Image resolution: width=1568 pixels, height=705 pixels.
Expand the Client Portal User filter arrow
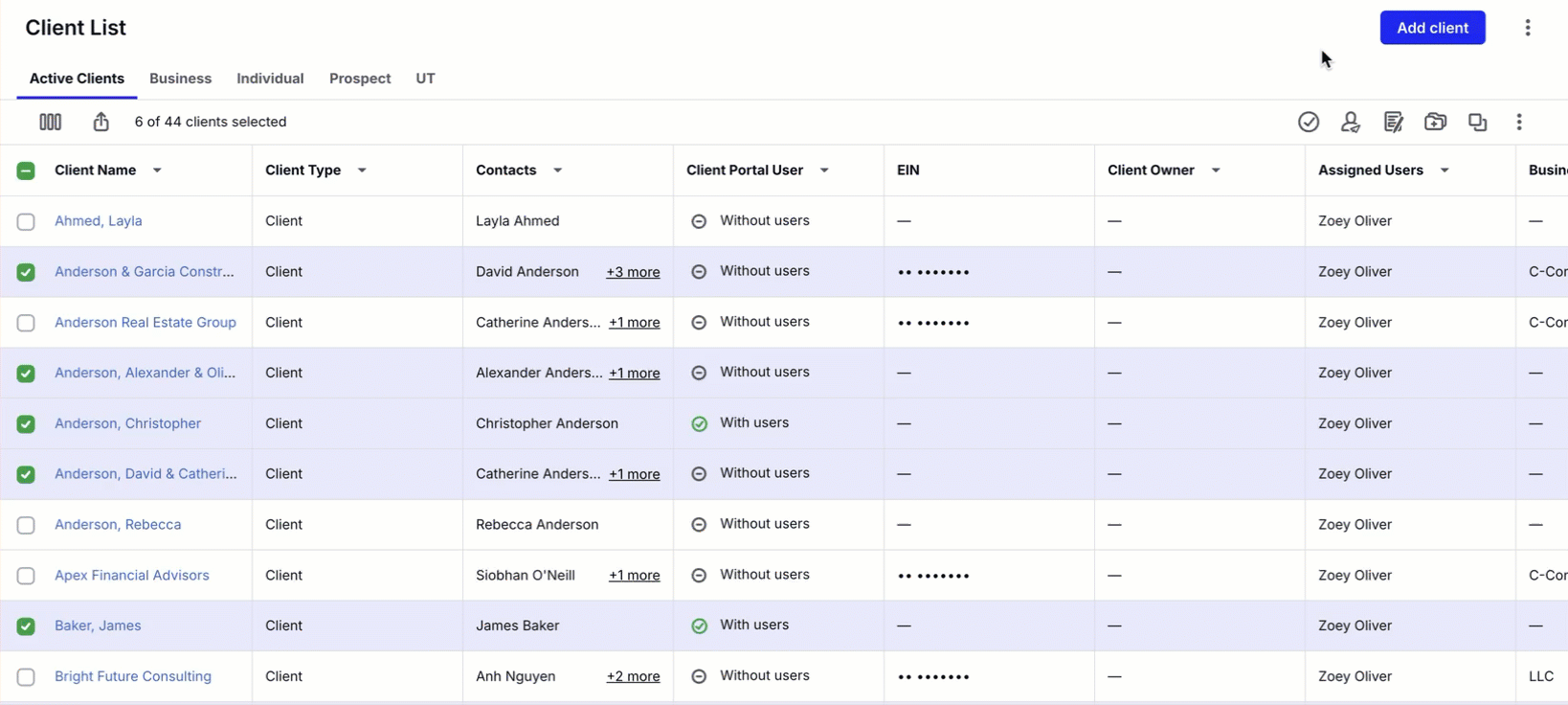click(x=823, y=171)
